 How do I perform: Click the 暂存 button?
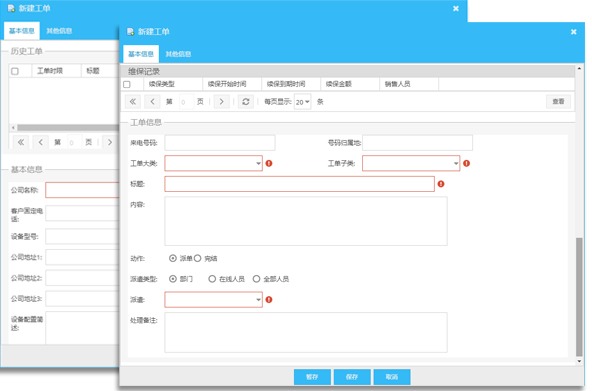[312, 377]
